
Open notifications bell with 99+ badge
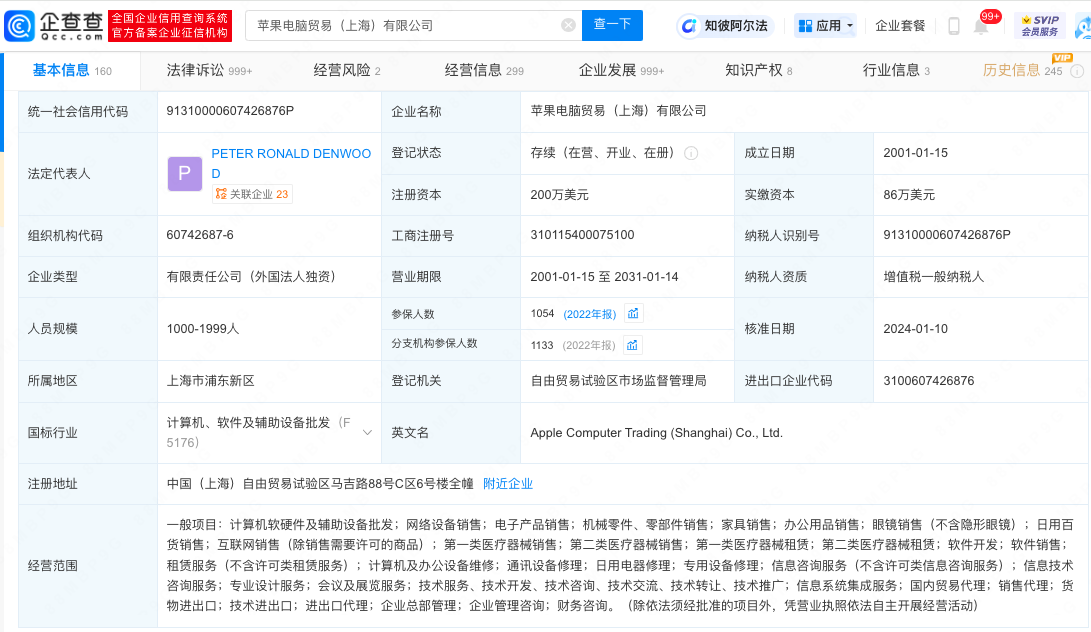click(981, 26)
